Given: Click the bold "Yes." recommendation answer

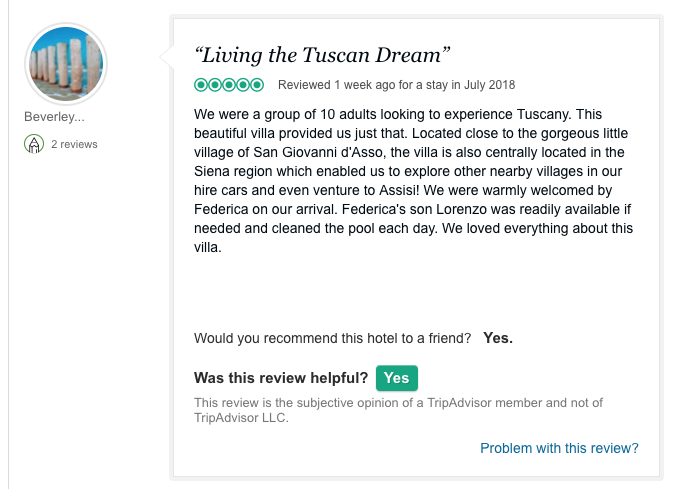Looking at the screenshot, I should [x=498, y=338].
